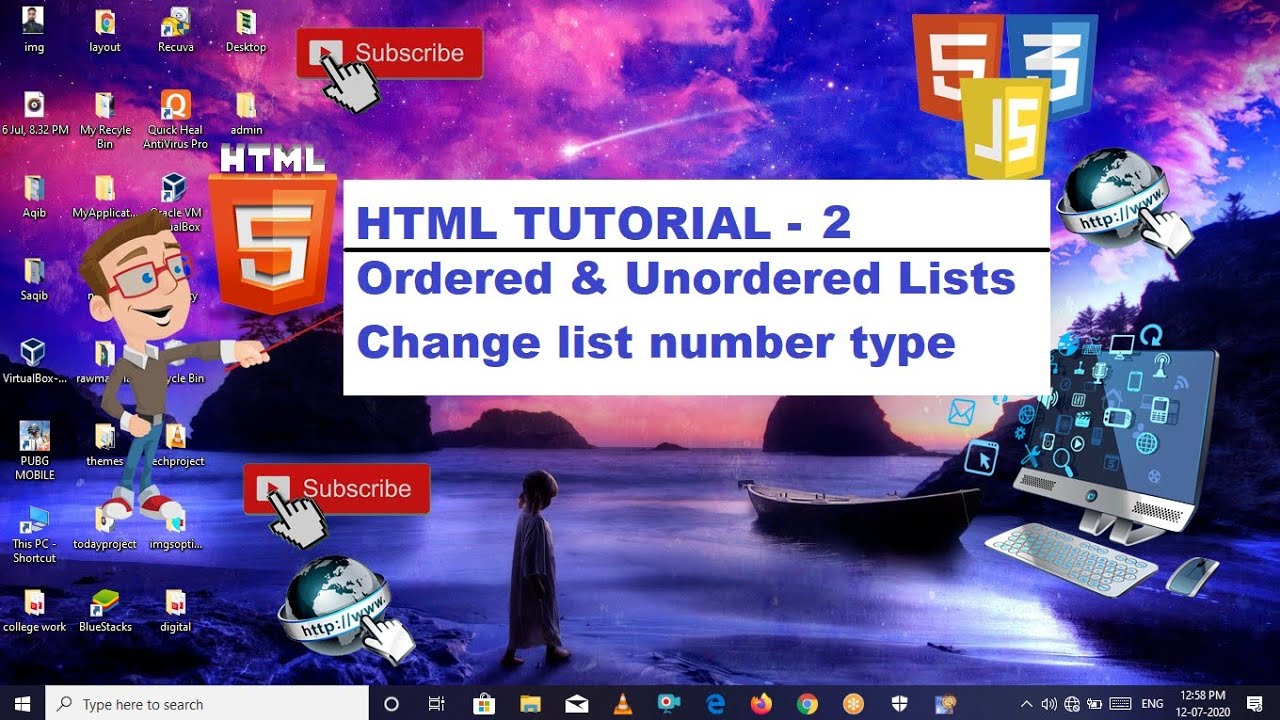Open the Action Center notifications icon
This screenshot has height=720, width=1280.
tap(1255, 704)
